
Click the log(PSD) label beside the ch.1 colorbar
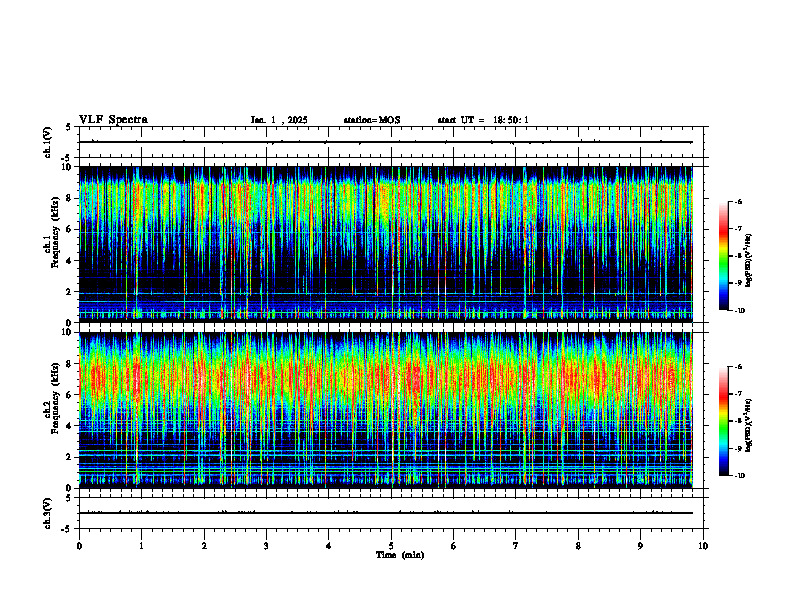click(749, 260)
